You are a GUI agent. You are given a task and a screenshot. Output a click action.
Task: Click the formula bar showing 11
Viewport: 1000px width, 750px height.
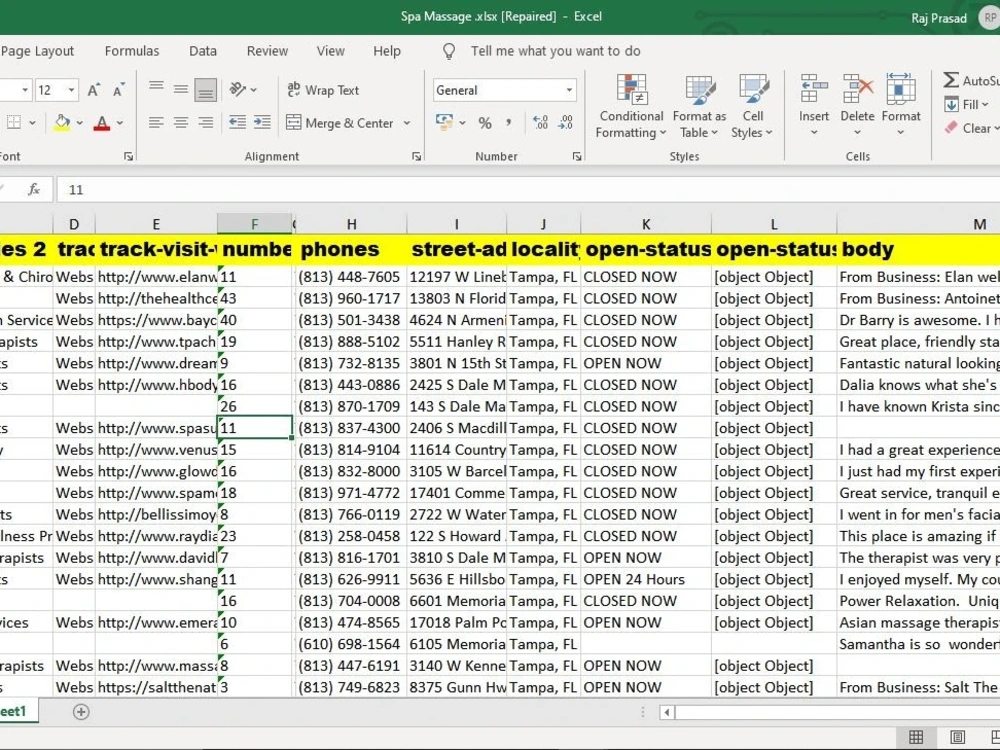click(528, 189)
